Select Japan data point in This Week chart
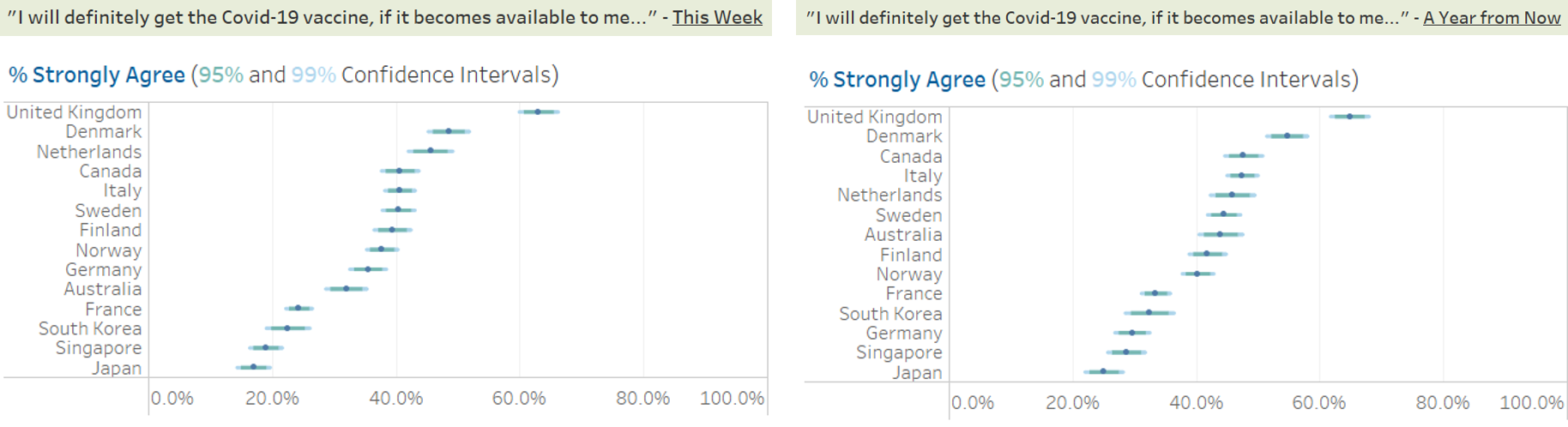The width and height of the screenshot is (1568, 427). click(x=253, y=367)
